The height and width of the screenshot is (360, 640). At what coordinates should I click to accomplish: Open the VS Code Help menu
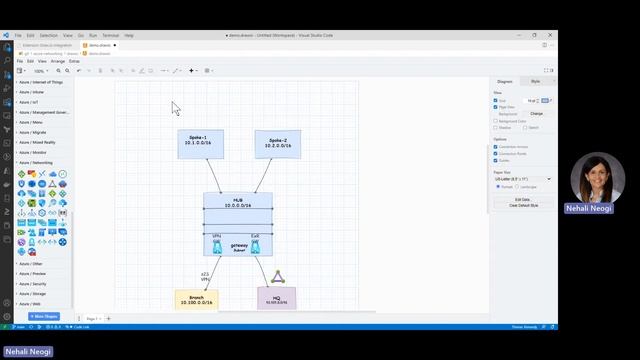[129, 36]
